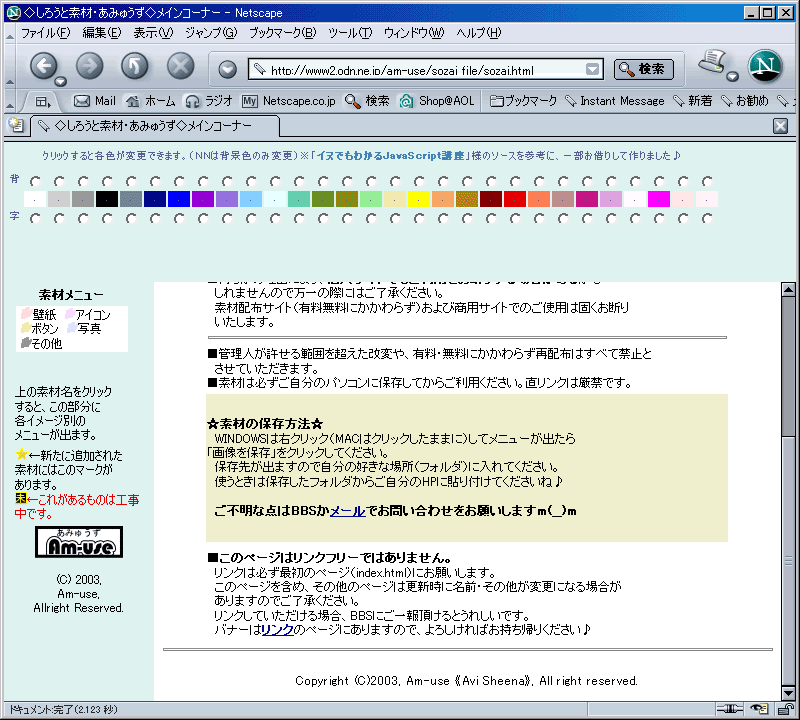Viewport: 800px width, 720px height.
Task: Open the ボタン materials category
Action: point(40,329)
